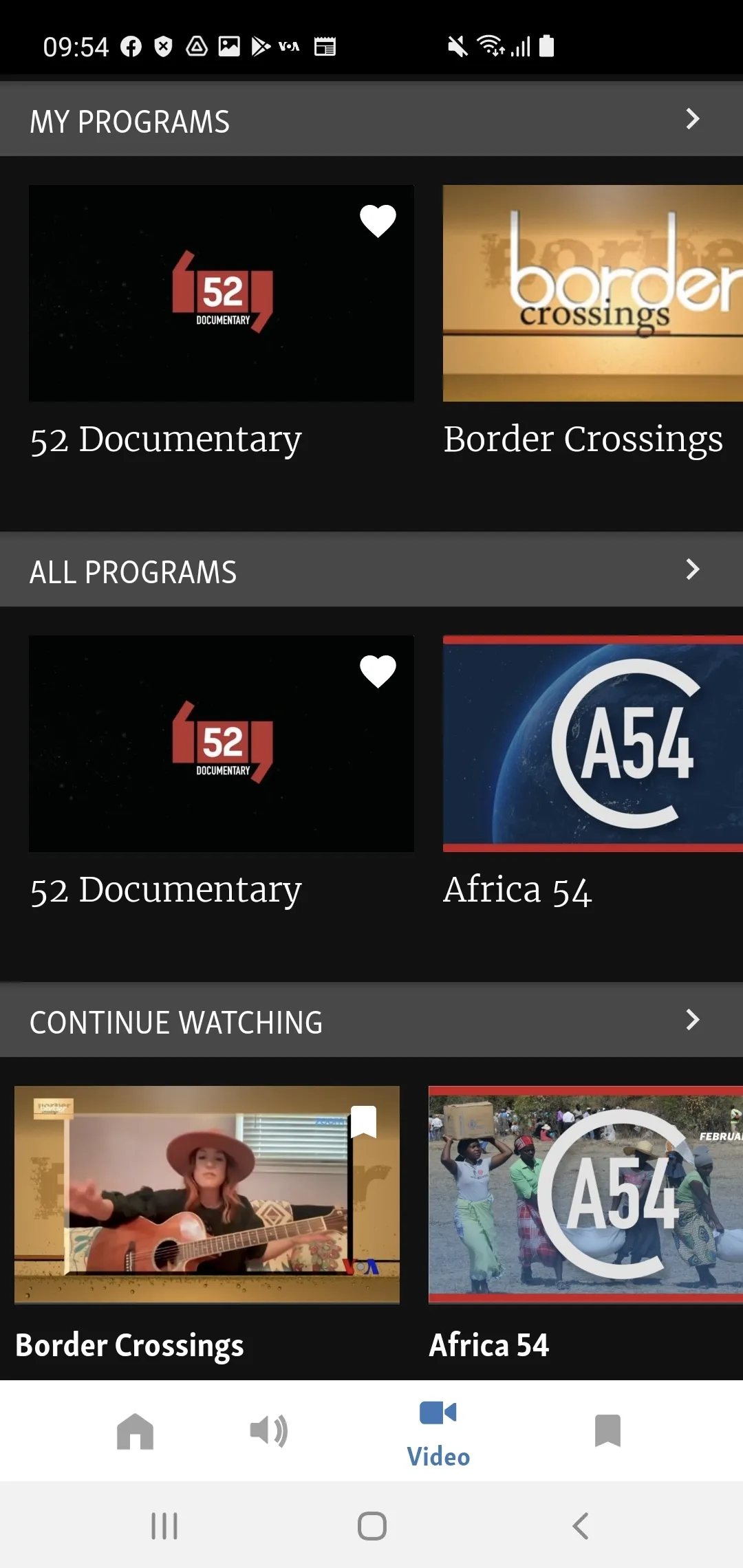
Task: Unfavorite 52 Documentary under My Programs
Action: coord(378,221)
